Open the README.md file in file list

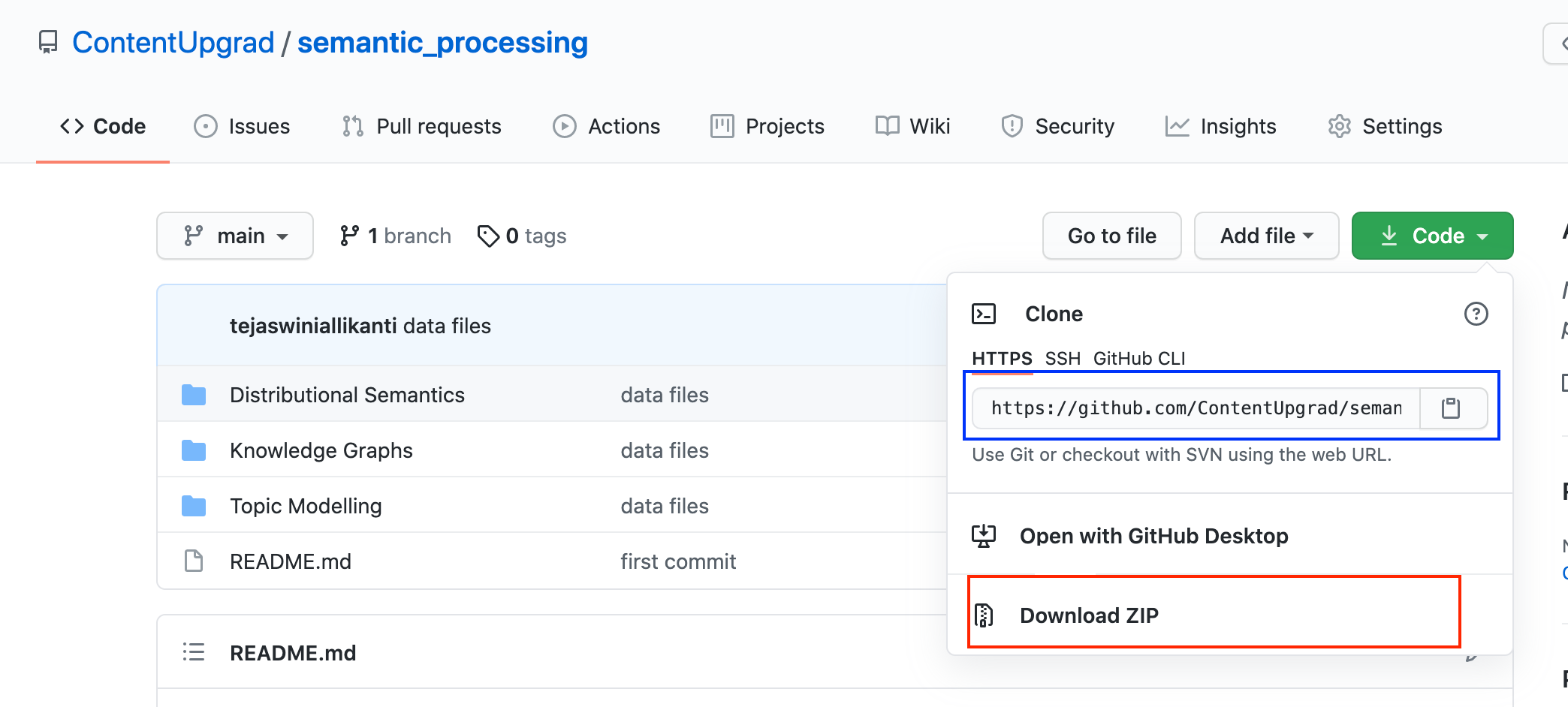pyautogui.click(x=291, y=561)
